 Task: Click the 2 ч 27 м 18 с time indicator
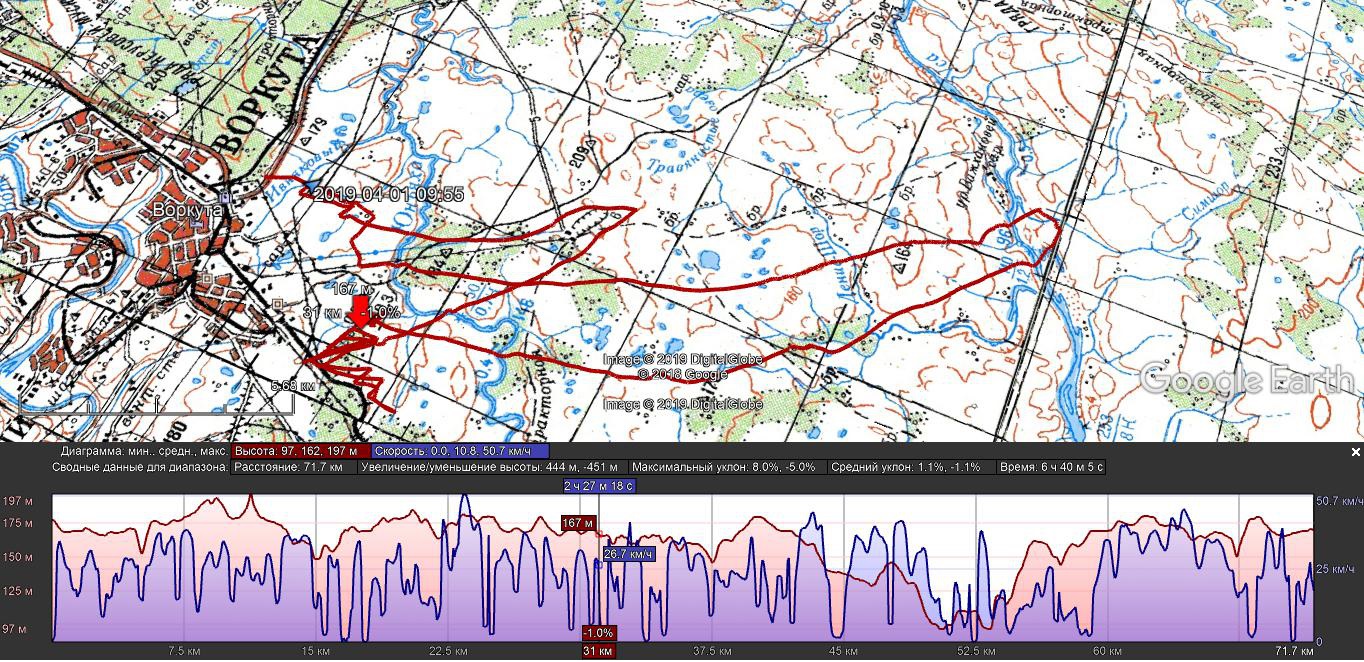(598, 486)
